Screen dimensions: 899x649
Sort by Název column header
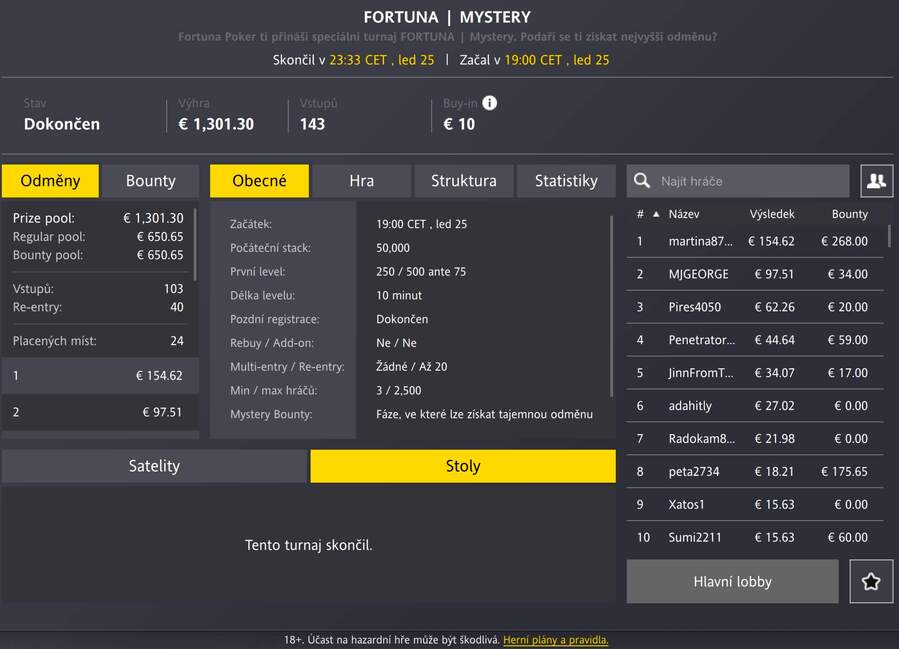point(684,214)
